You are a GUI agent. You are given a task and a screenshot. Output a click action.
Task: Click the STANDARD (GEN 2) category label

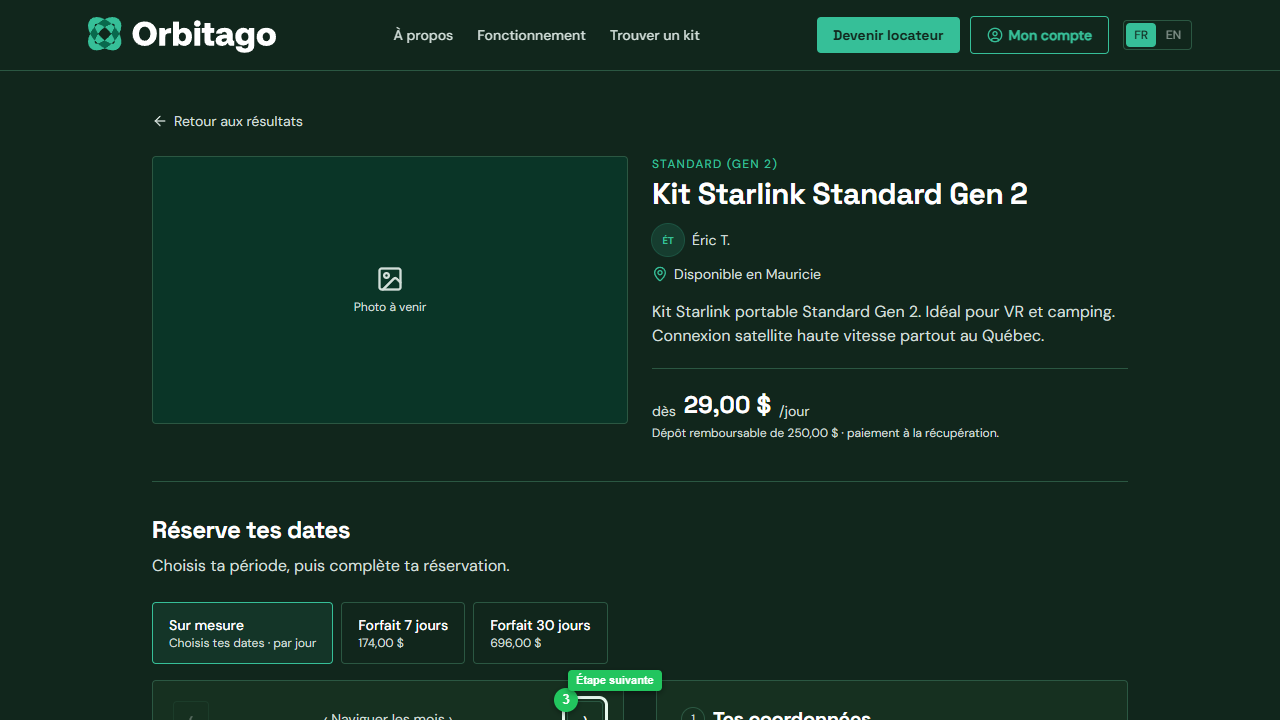point(715,164)
